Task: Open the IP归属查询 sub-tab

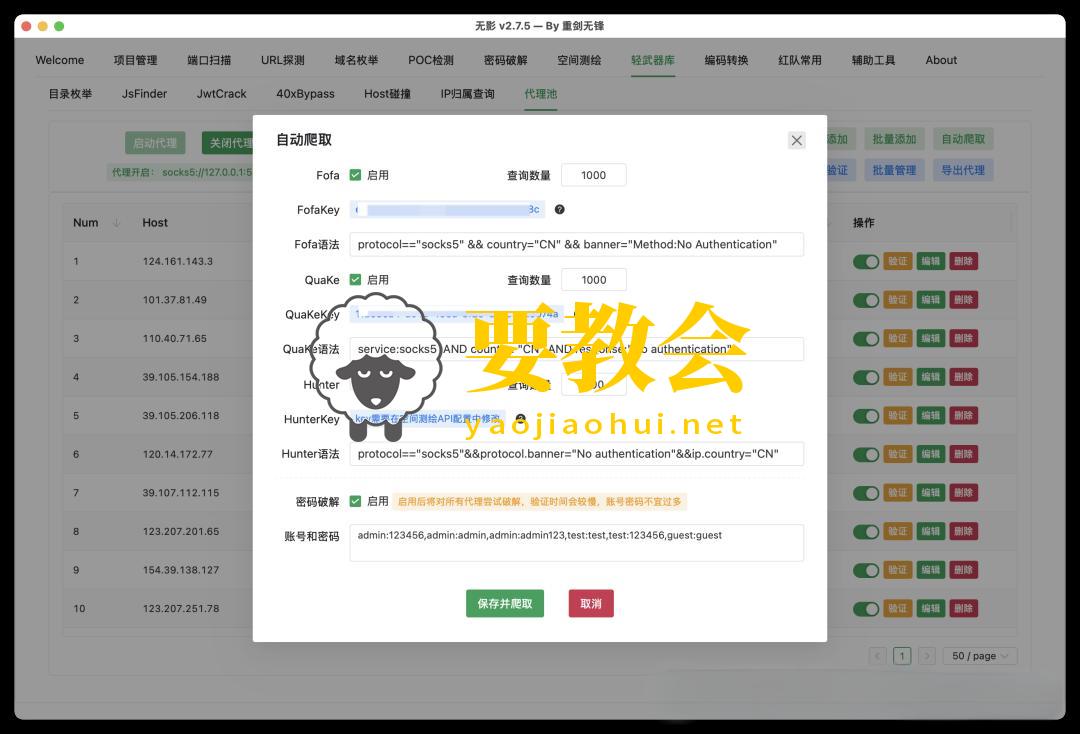Action: (468, 94)
